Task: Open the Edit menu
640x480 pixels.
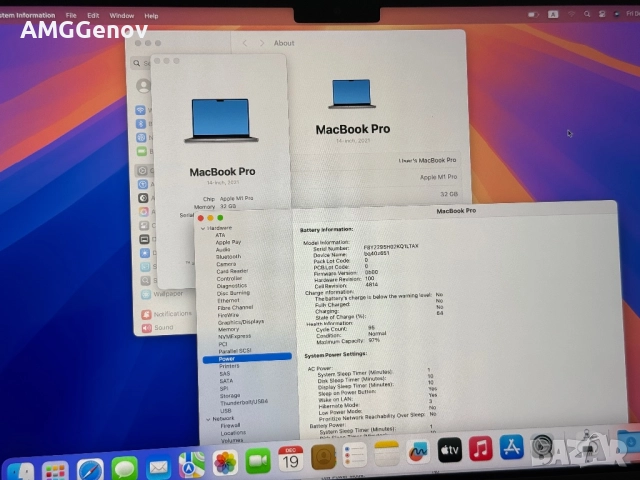Action: [x=93, y=16]
